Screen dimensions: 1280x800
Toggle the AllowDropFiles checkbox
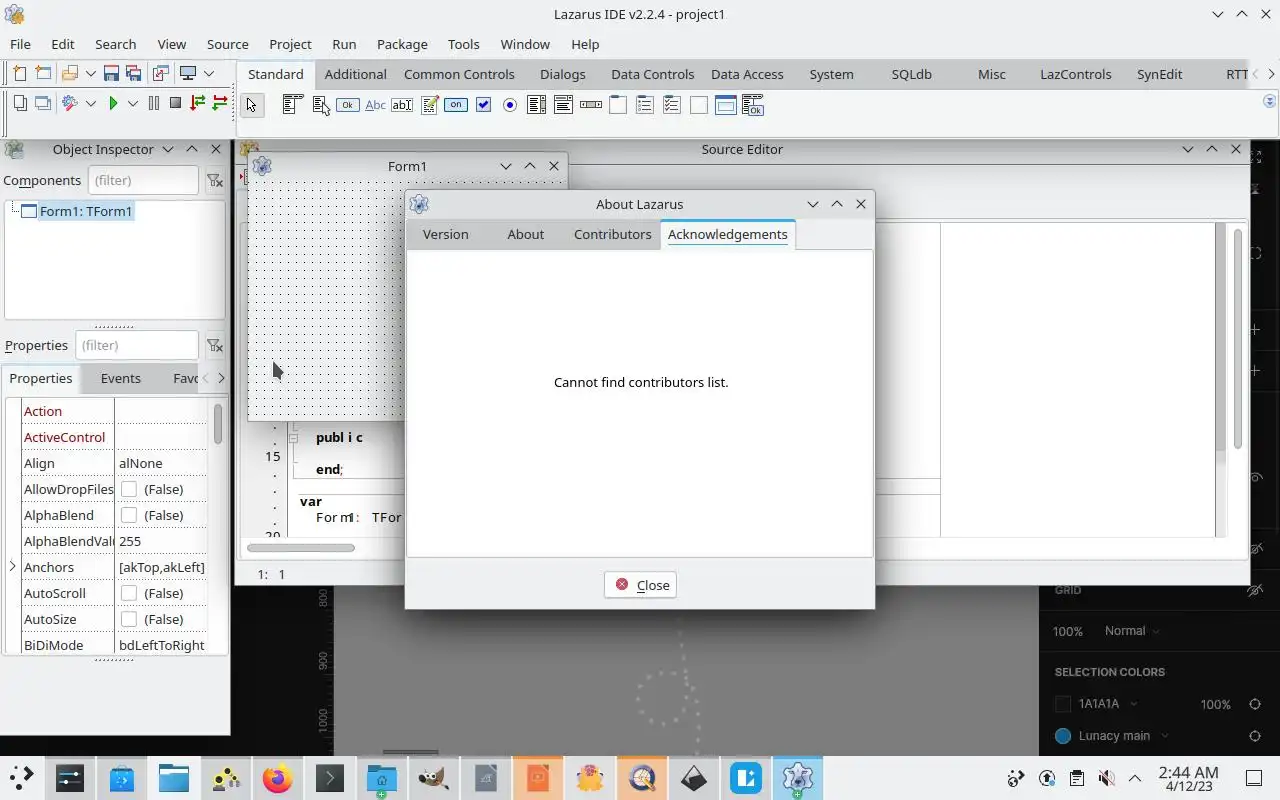click(129, 489)
